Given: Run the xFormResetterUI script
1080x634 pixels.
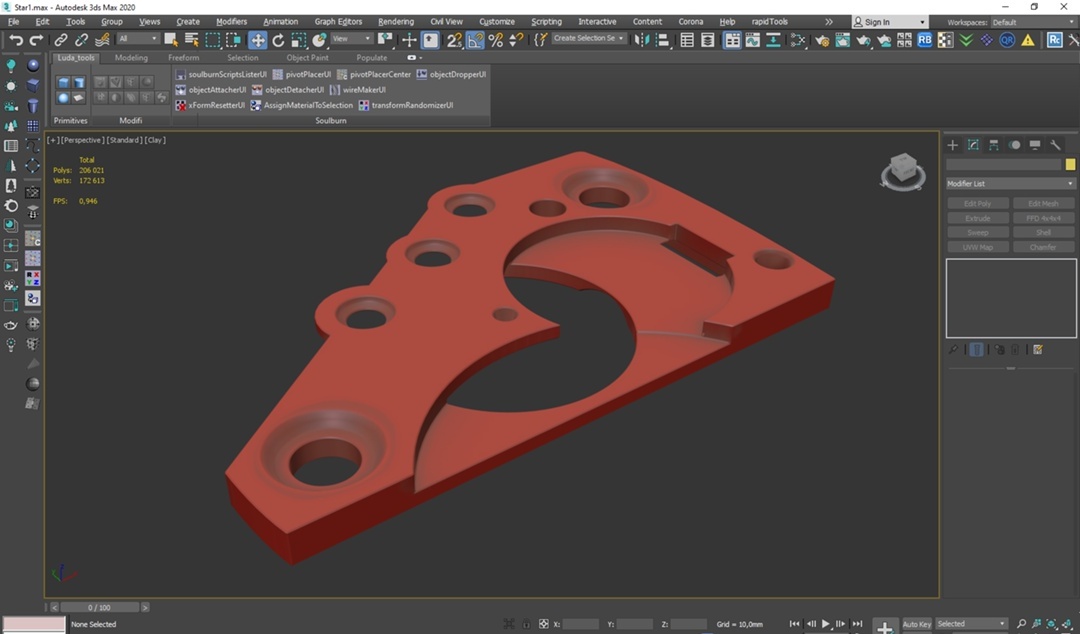Looking at the screenshot, I should tap(210, 105).
